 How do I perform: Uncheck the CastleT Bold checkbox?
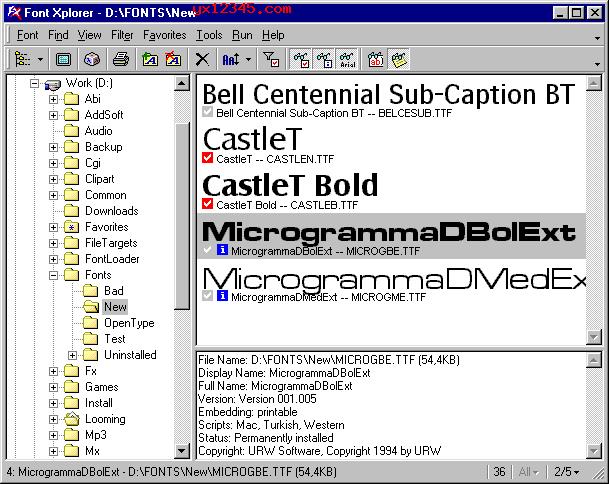click(x=207, y=204)
